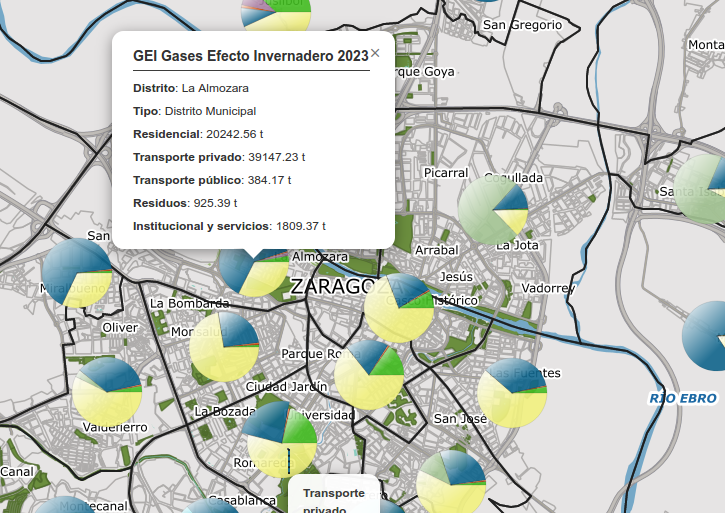Select the partial pie chart at top edge
Image resolution: width=725 pixels, height=513 pixels.
coord(277,10)
